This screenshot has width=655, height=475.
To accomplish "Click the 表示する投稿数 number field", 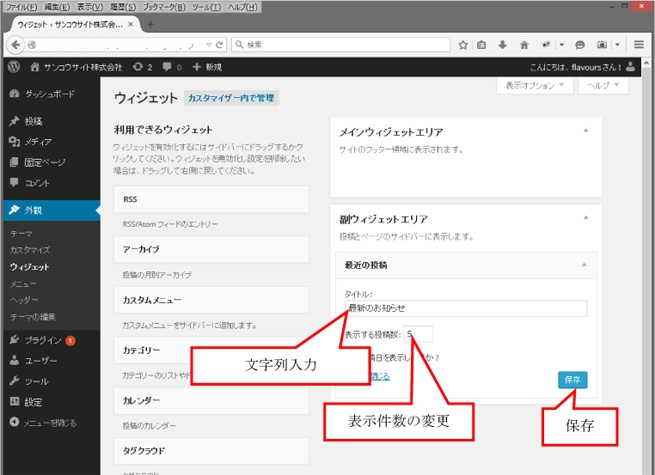I will pos(418,334).
